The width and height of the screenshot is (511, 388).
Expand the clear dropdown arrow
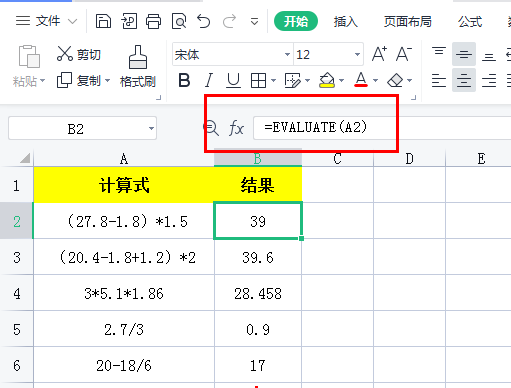[x=410, y=80]
